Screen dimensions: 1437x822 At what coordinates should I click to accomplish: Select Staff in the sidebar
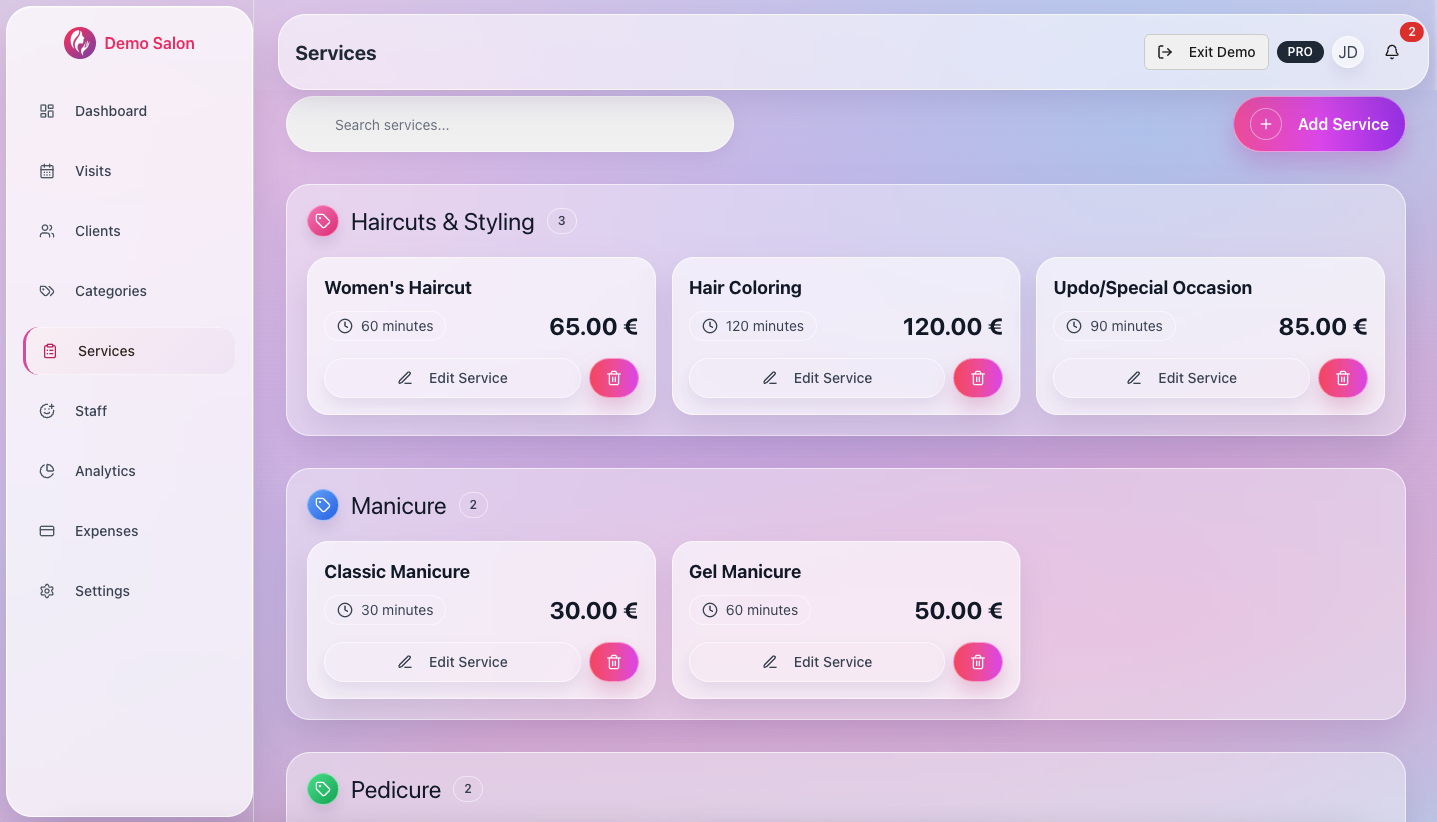[129, 411]
